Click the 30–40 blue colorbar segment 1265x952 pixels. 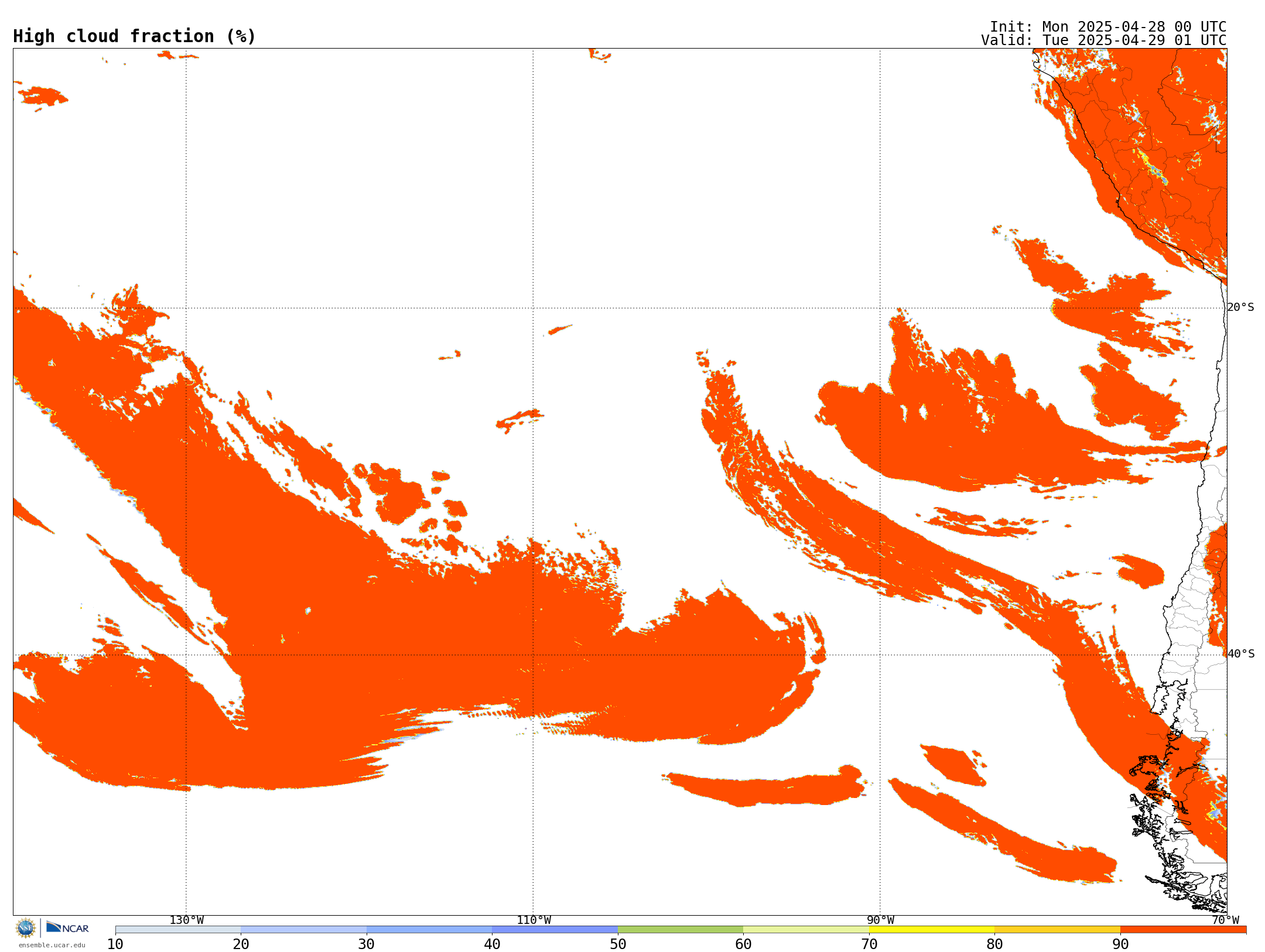click(x=429, y=930)
